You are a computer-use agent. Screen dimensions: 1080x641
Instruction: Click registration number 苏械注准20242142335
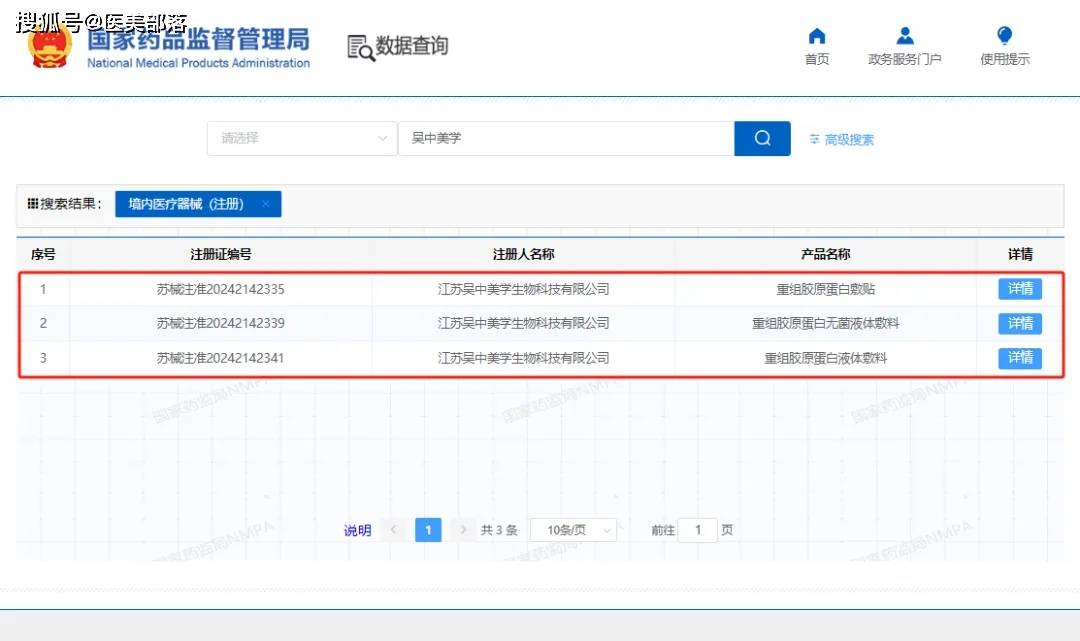(x=220, y=289)
